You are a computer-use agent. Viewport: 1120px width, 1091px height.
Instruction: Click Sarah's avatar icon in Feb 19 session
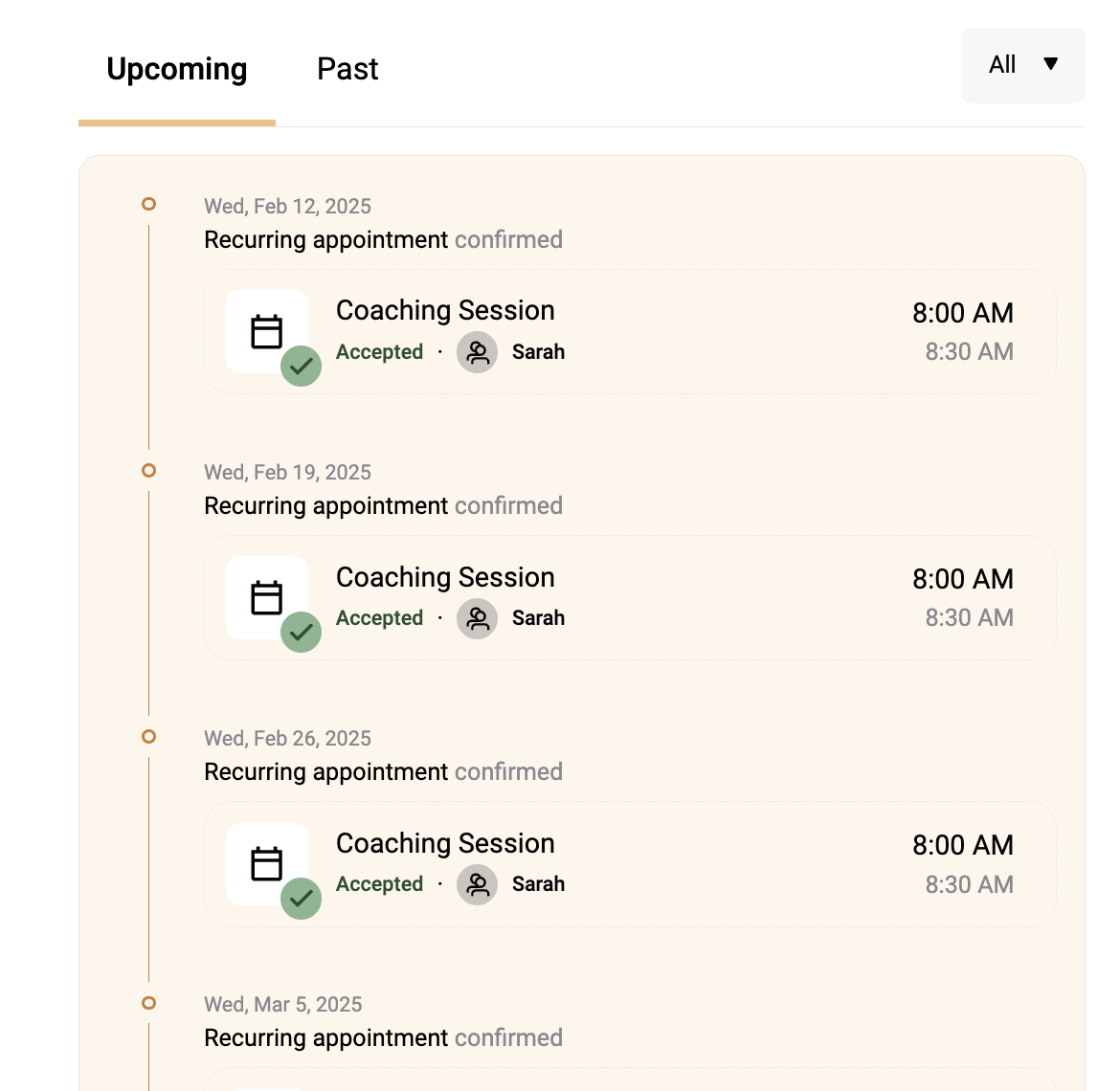[x=477, y=618]
